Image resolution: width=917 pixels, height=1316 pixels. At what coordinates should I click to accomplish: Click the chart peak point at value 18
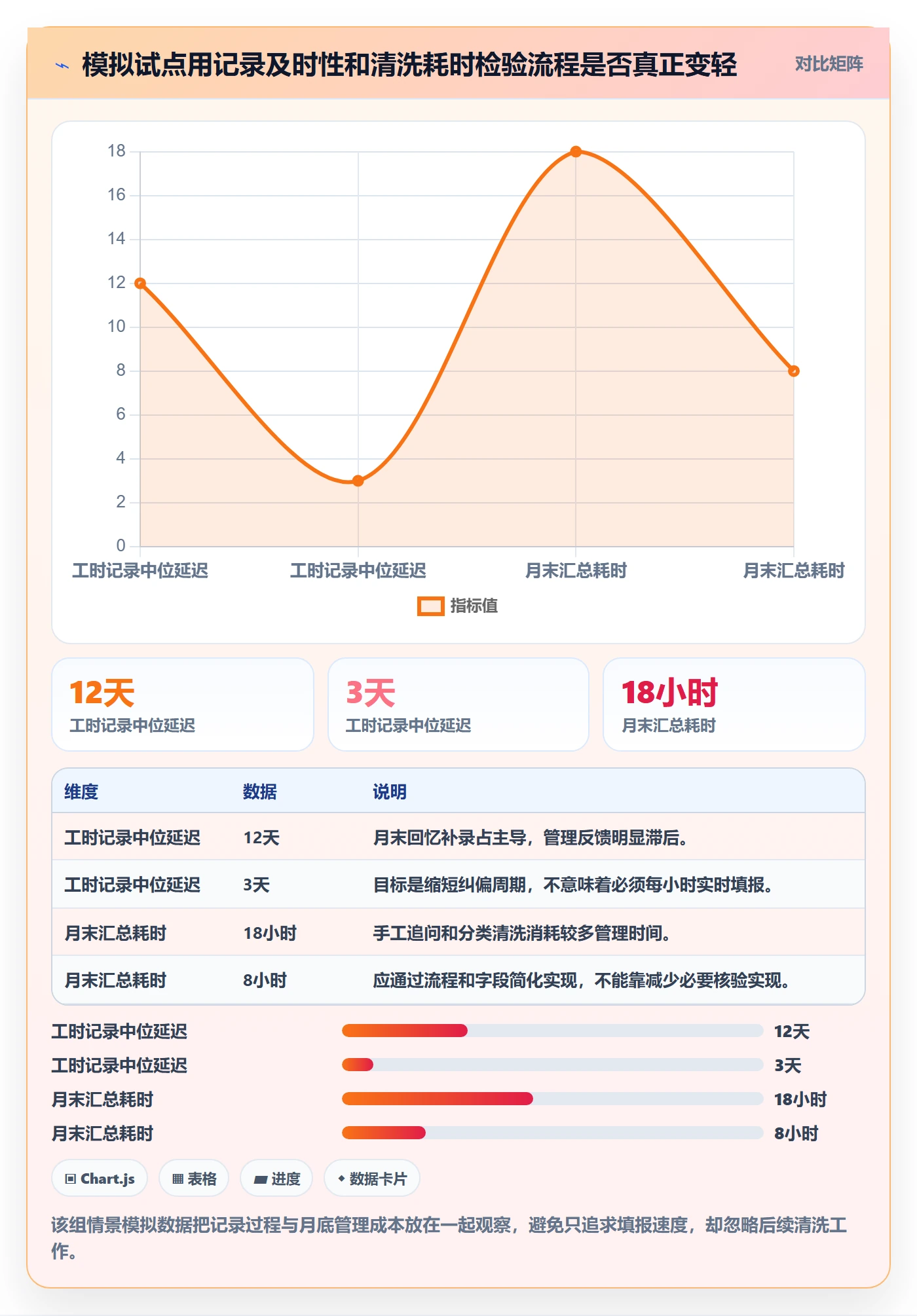click(576, 152)
